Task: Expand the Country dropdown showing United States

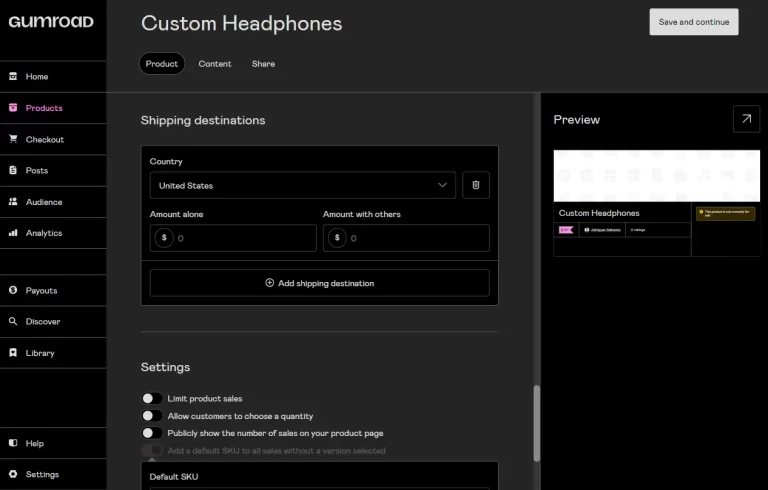Action: pos(303,185)
